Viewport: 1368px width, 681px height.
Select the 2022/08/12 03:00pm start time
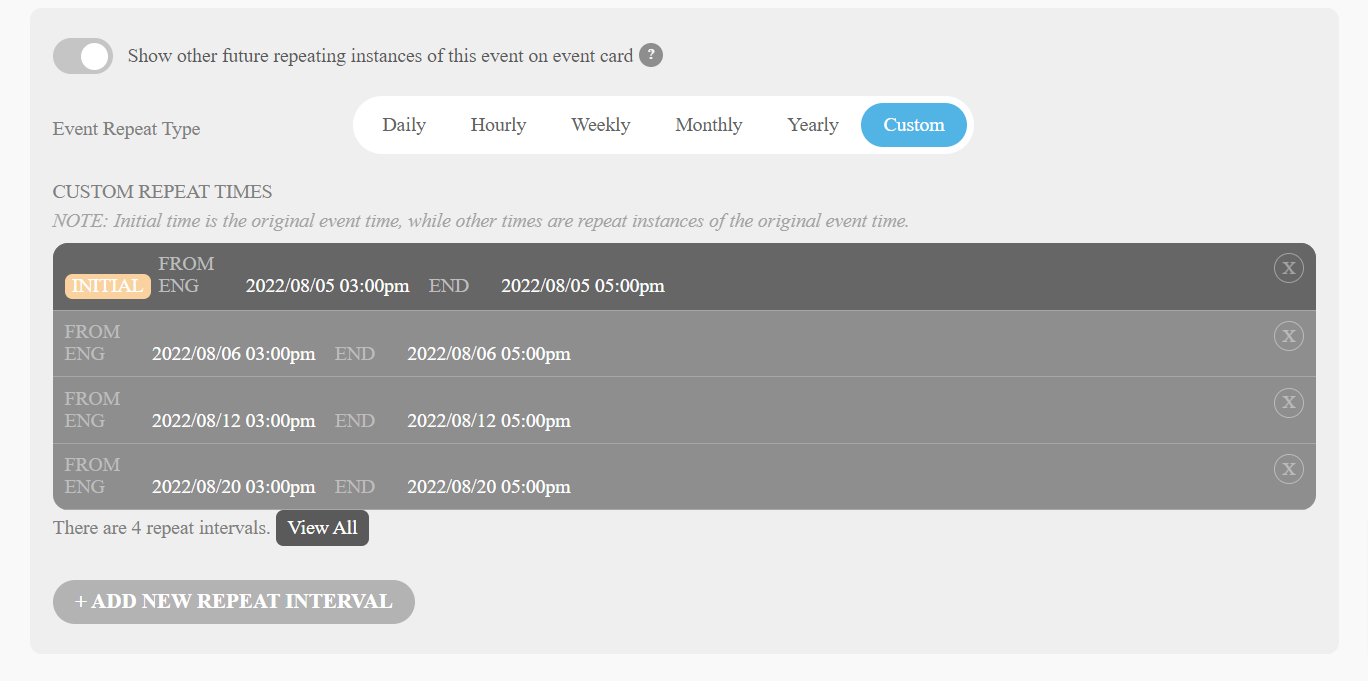pos(233,421)
